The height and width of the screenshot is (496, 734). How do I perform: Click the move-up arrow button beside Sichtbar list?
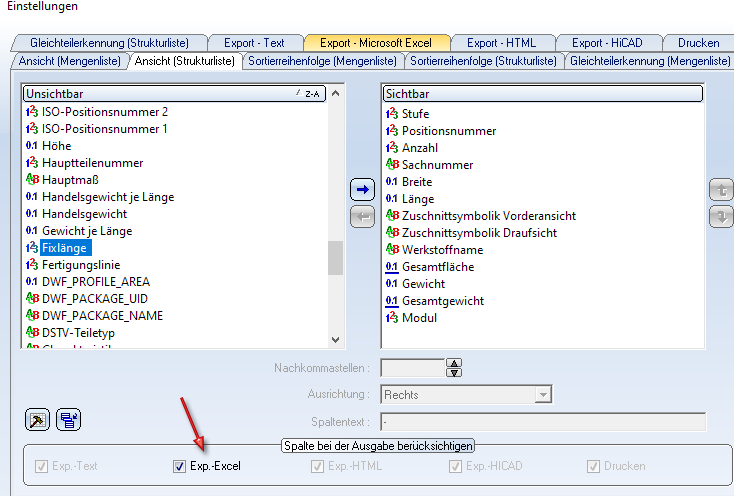point(721,190)
